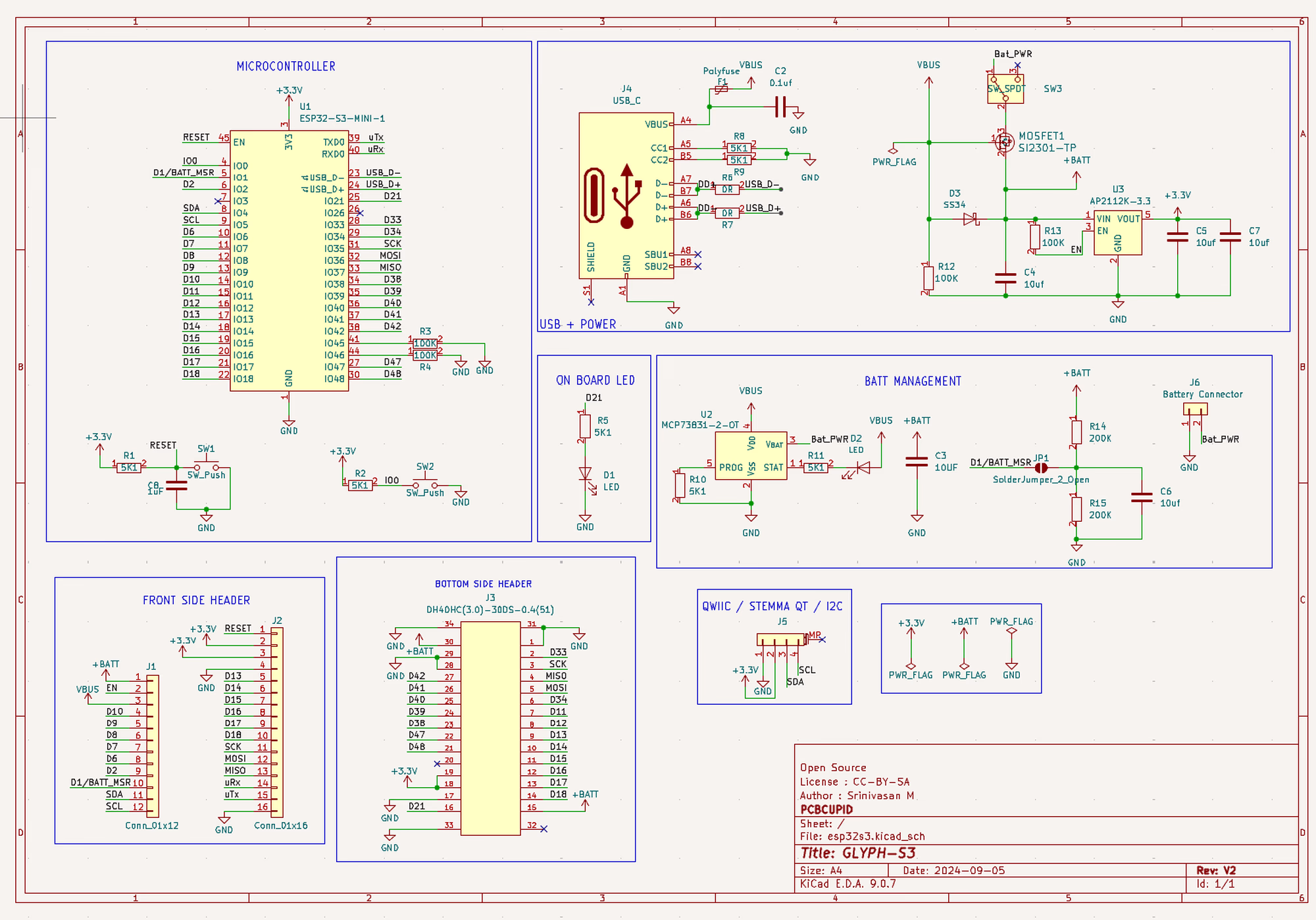Click the MOSFET1 SI2301-TP transistor symbol
The image size is (1316, 920).
coord(1004,141)
